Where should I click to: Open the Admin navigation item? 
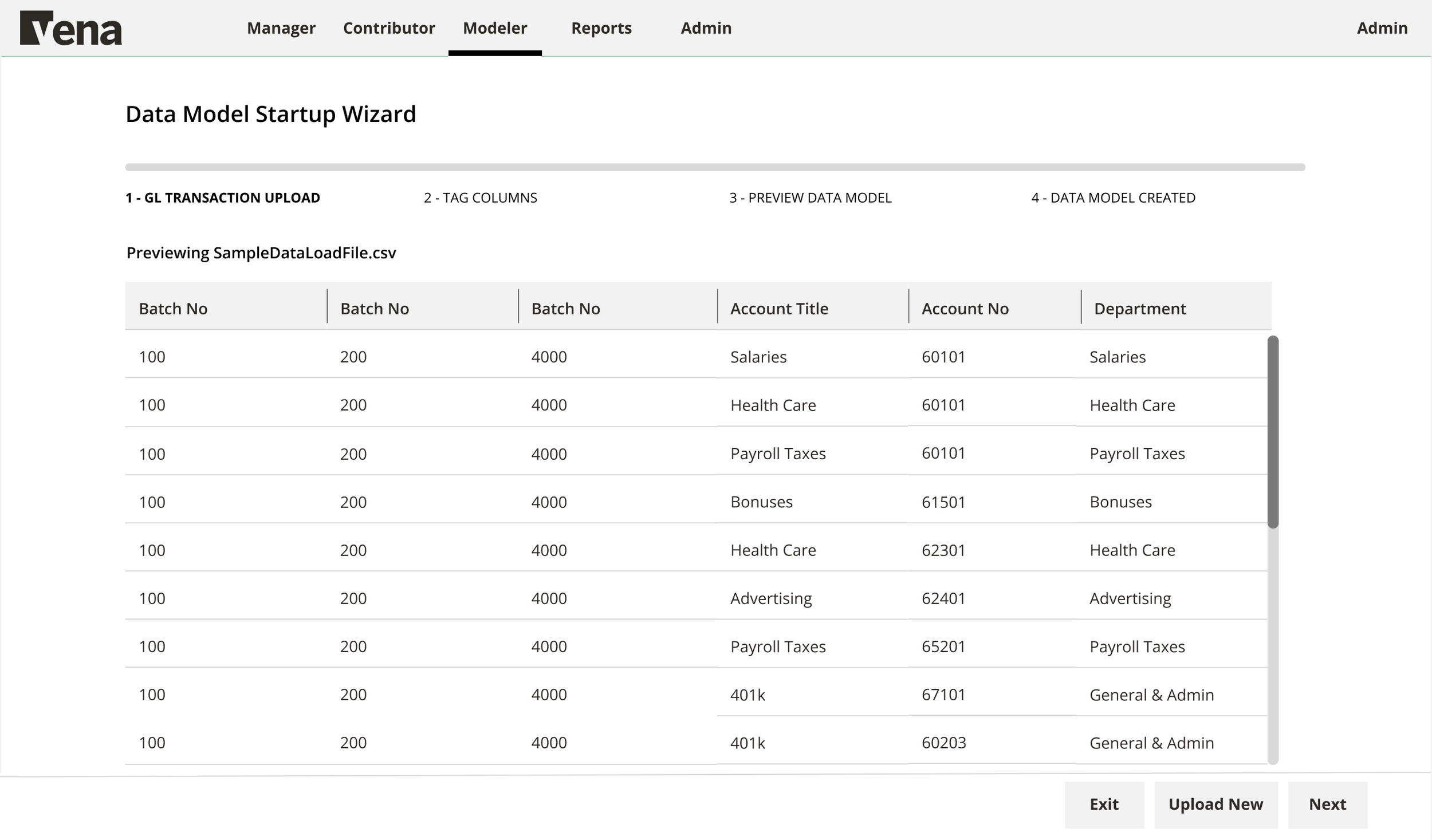705,27
